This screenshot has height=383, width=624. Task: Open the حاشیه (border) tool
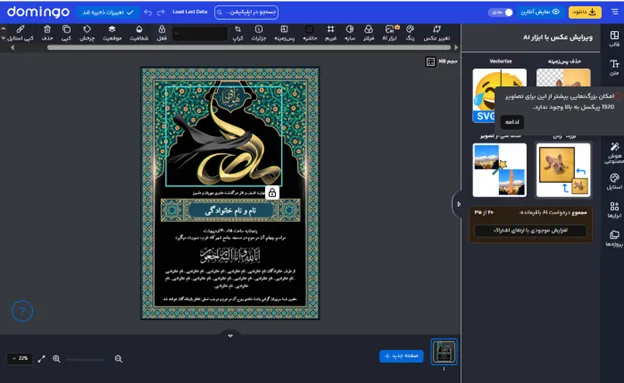coord(310,33)
